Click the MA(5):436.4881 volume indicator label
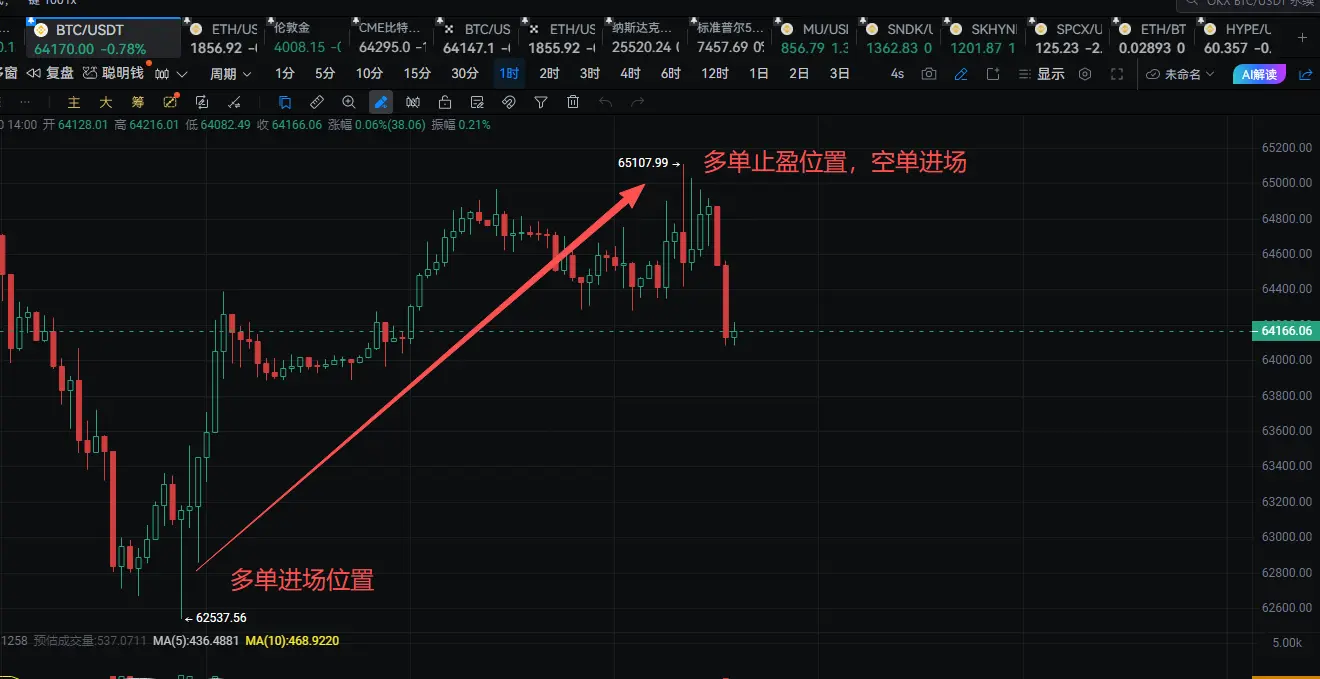 (196, 640)
